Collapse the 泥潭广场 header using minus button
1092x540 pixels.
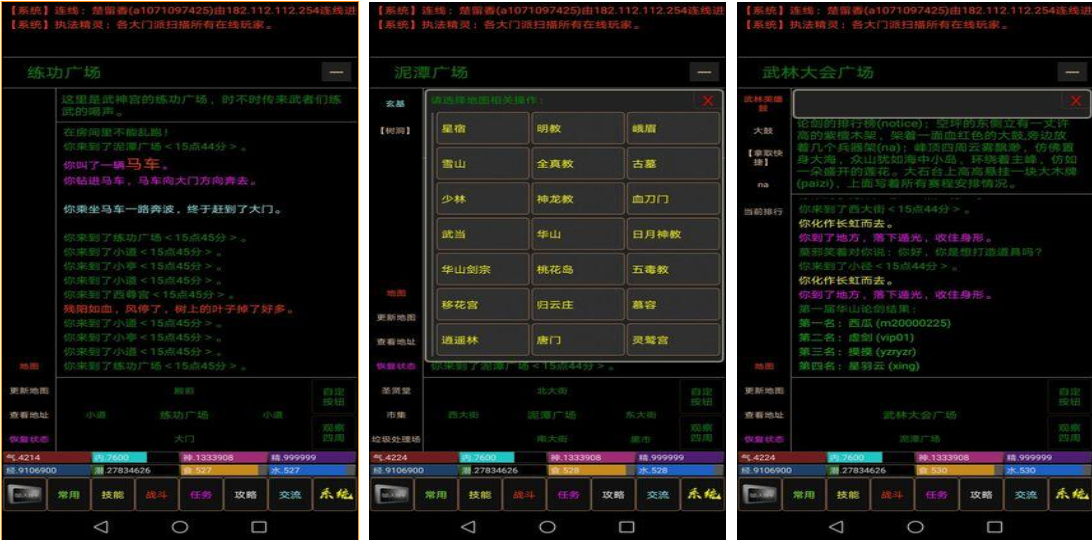tap(704, 72)
